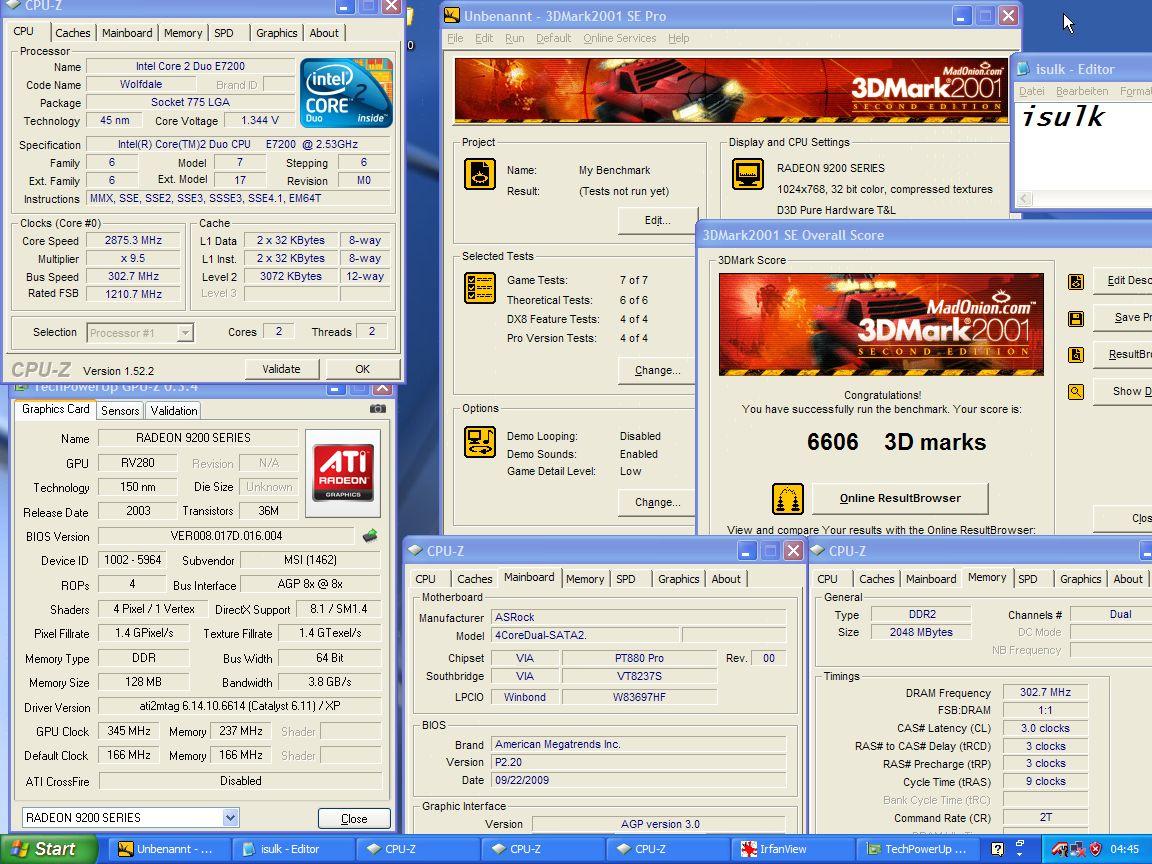Click Change... button under Options
This screenshot has height=864, width=1152.
[x=658, y=503]
